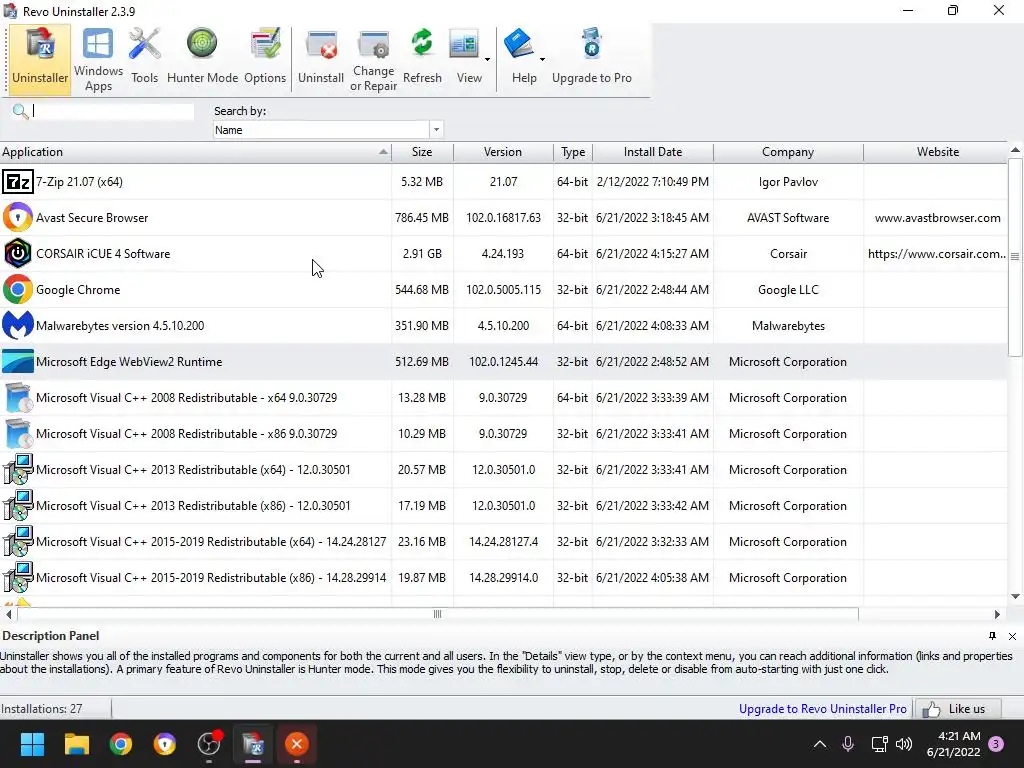Click the www.avastbrowser.com website cell
Image resolution: width=1024 pixels, height=768 pixels.
click(937, 218)
